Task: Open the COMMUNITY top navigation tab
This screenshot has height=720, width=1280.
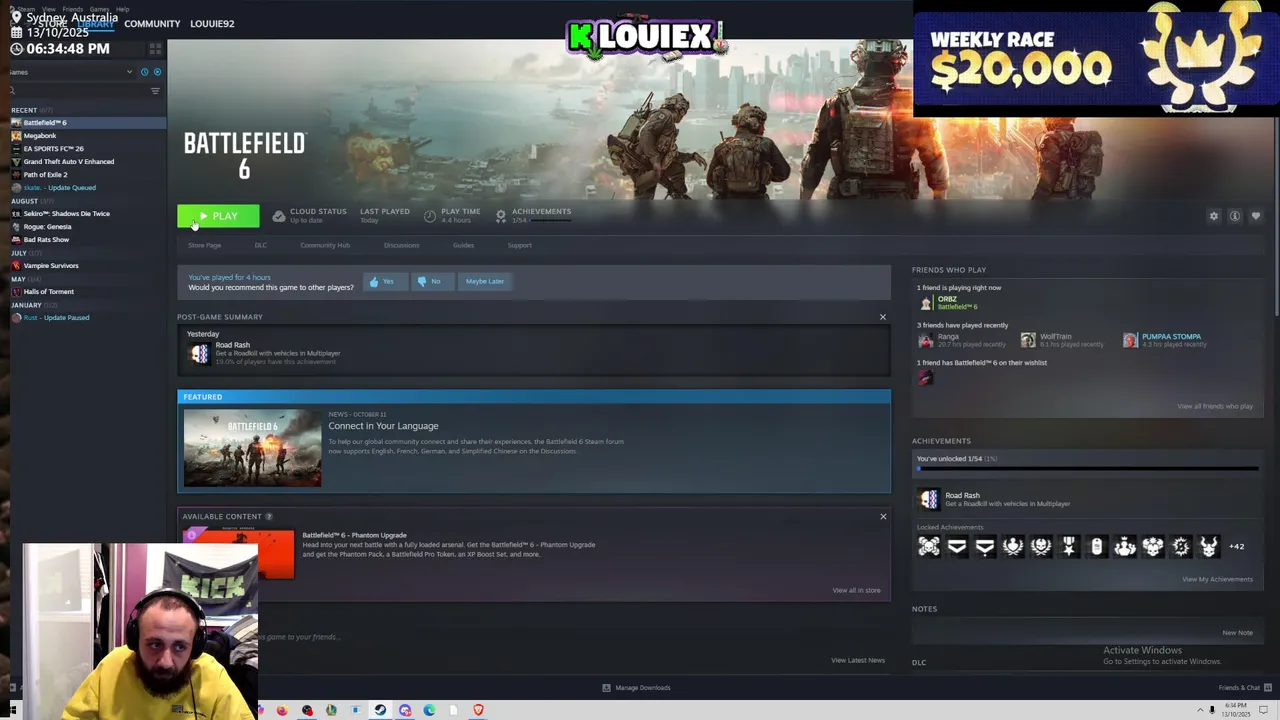Action: tap(152, 24)
